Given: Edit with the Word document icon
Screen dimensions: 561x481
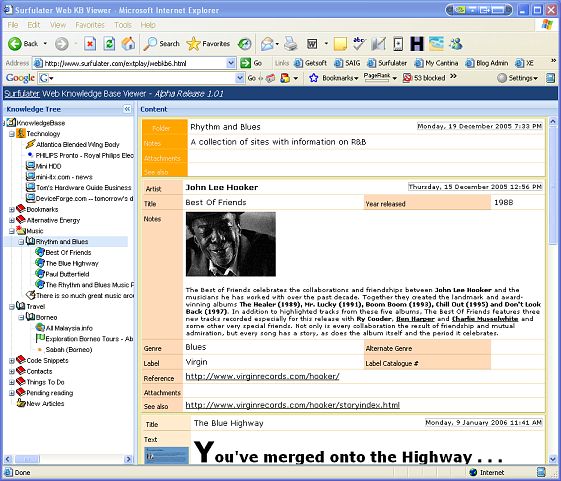Looking at the screenshot, I should pyautogui.click(x=312, y=44).
